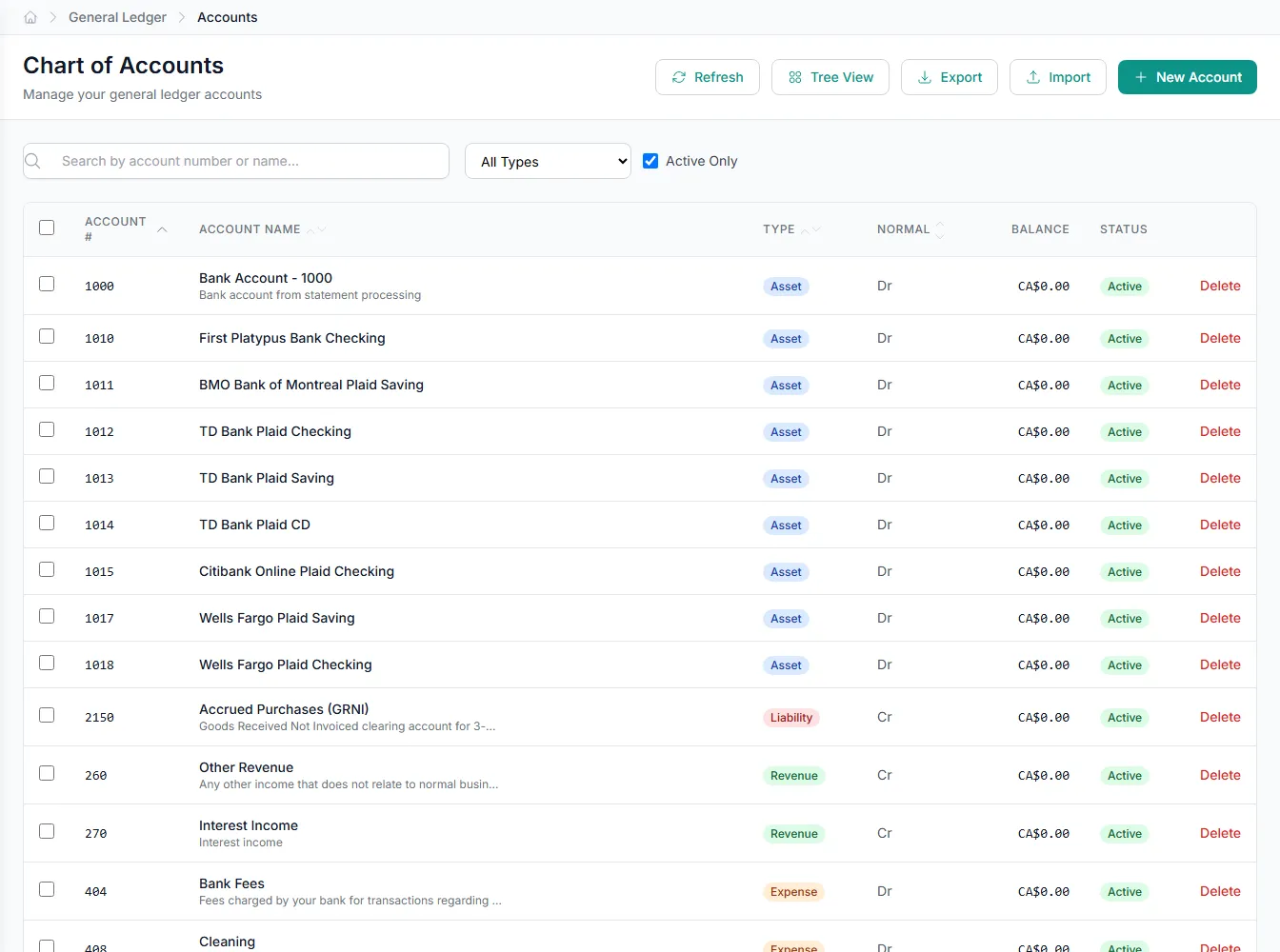The image size is (1280, 952).
Task: Select all accounts with header checkbox
Action: tap(47, 228)
